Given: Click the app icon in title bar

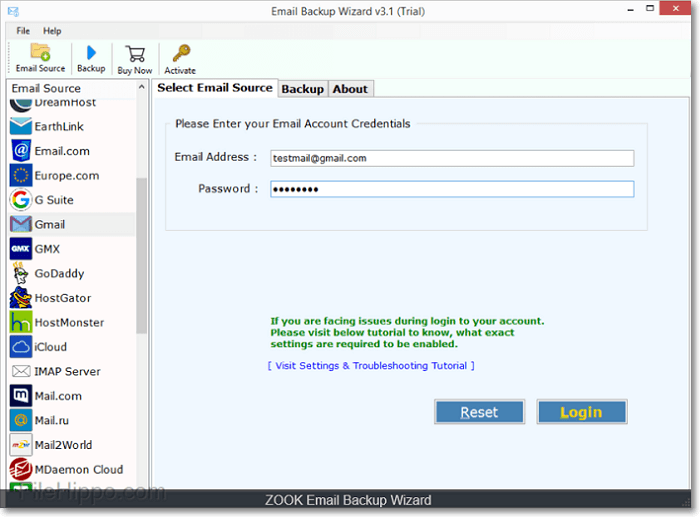Looking at the screenshot, I should point(13,11).
